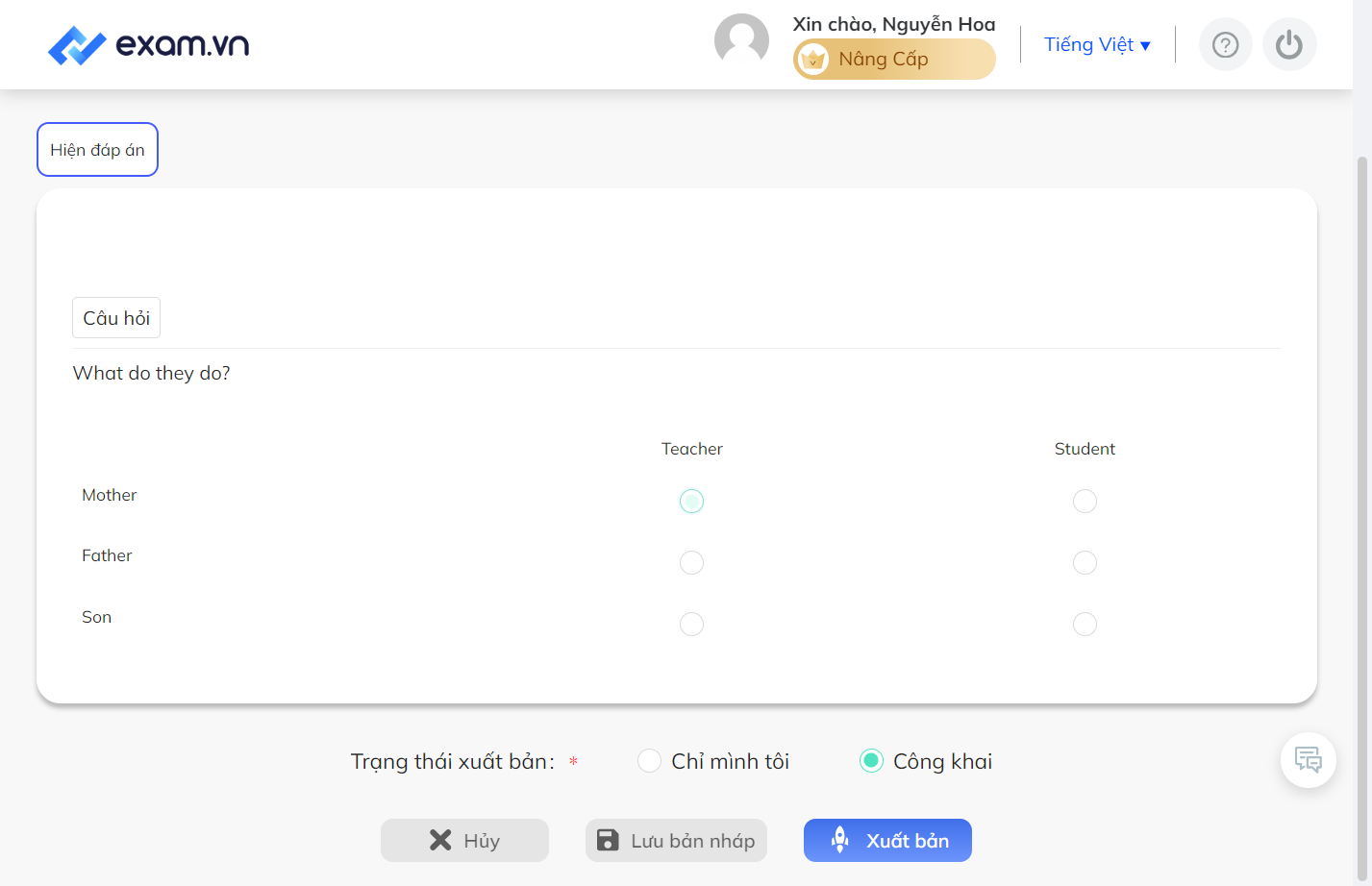Image resolution: width=1372 pixels, height=886 pixels.
Task: Select Student radio for the Mother row
Action: tap(1085, 501)
